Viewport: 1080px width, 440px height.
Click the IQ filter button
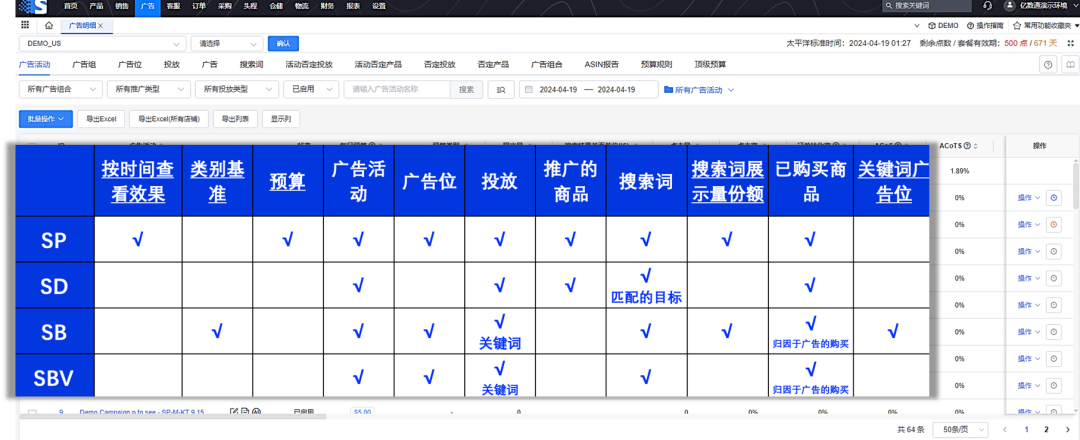(x=501, y=90)
